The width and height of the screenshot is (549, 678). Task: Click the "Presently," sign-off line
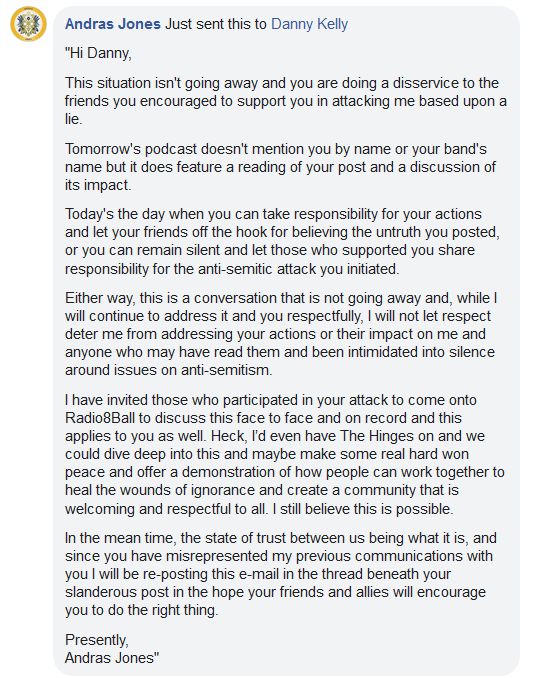[97, 640]
